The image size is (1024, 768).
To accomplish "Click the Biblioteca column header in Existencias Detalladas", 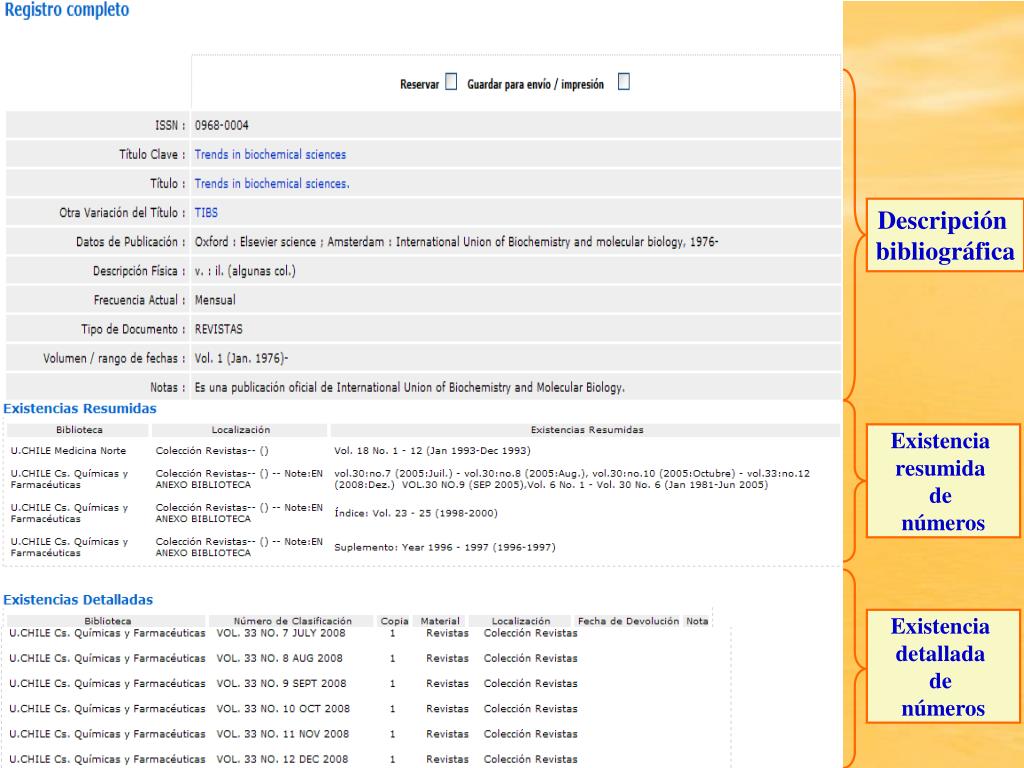I will [x=108, y=621].
